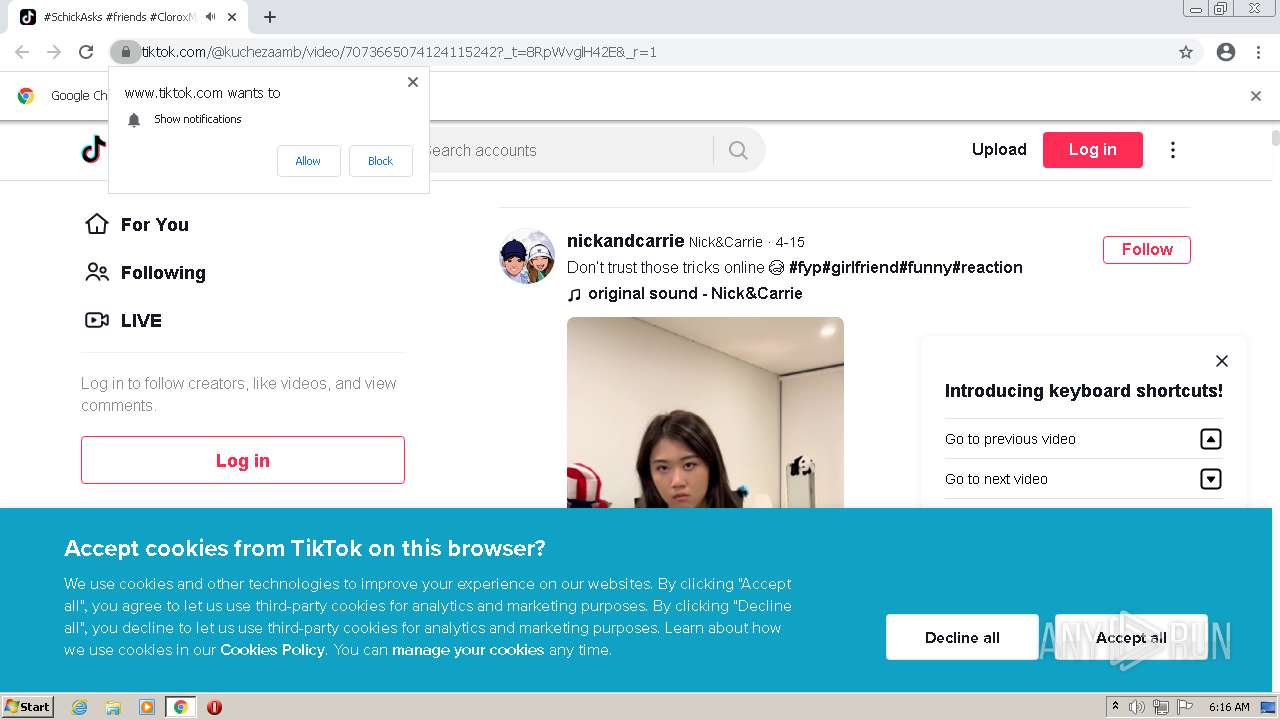Viewport: 1280px width, 720px height.
Task: Click the Chrome taskbar icon
Action: [180, 707]
